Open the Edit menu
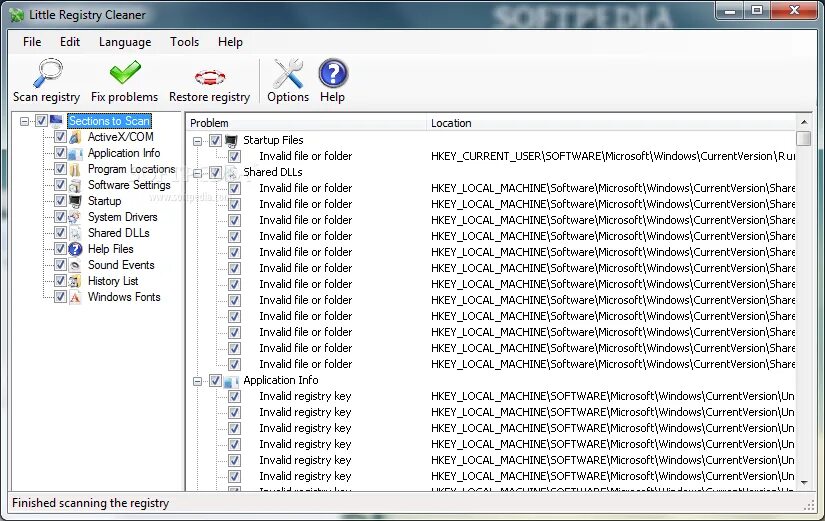 70,42
